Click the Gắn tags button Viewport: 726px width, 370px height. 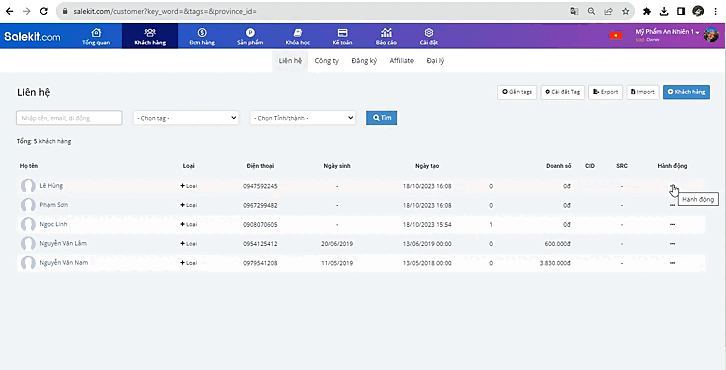pyautogui.click(x=517, y=92)
